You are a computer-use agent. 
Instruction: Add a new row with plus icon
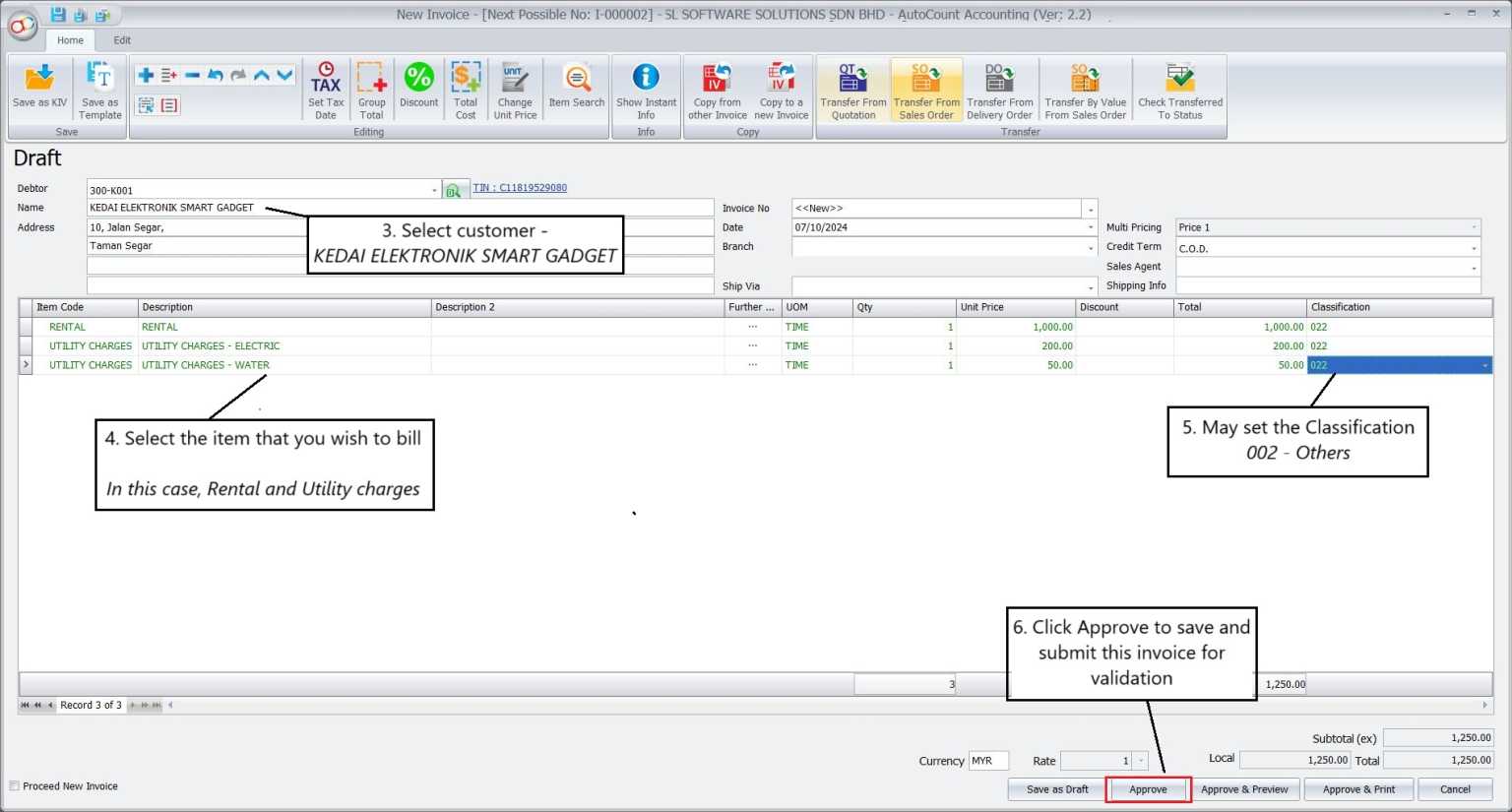146,75
